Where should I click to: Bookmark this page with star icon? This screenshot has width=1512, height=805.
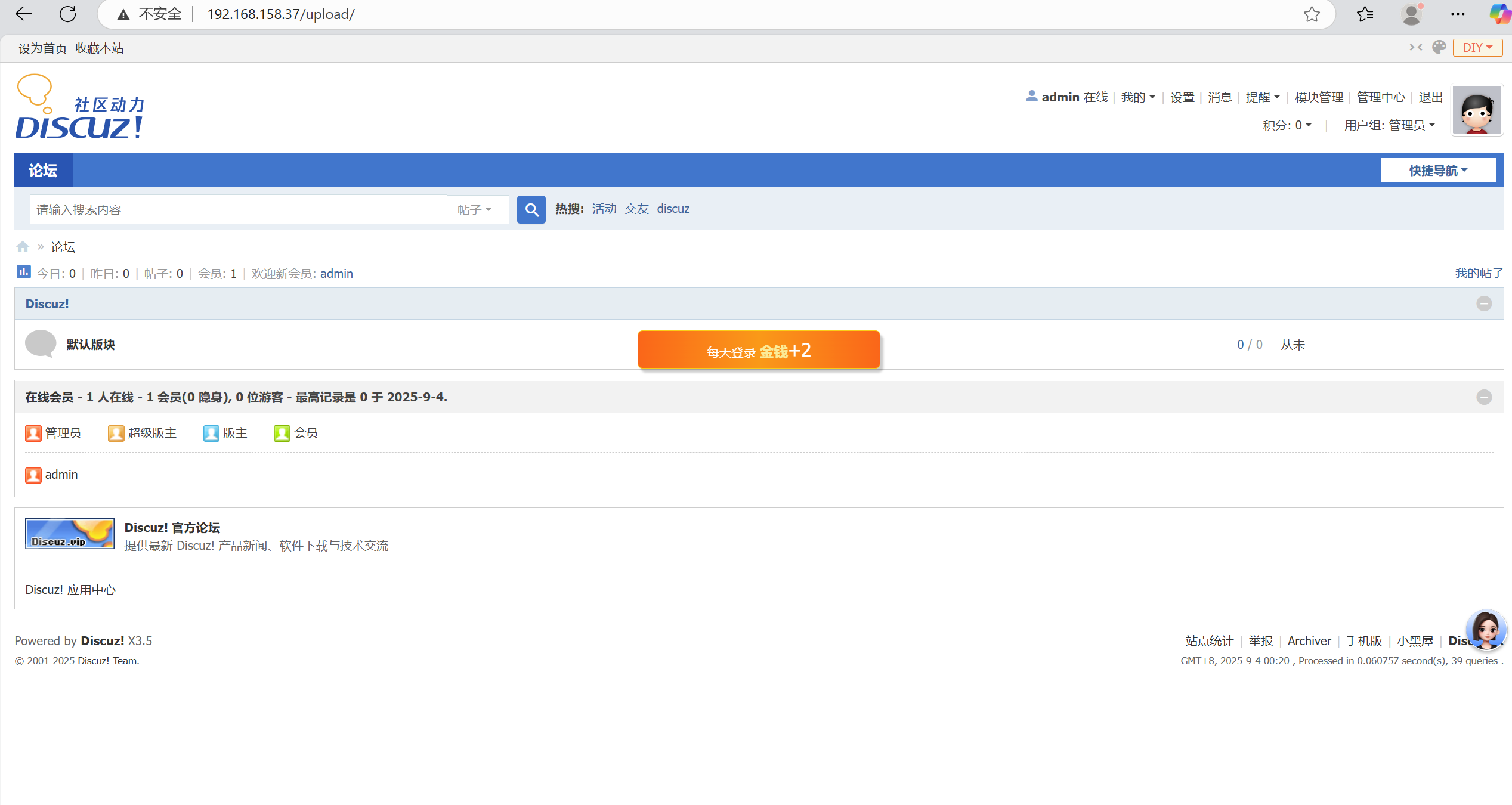[1312, 14]
